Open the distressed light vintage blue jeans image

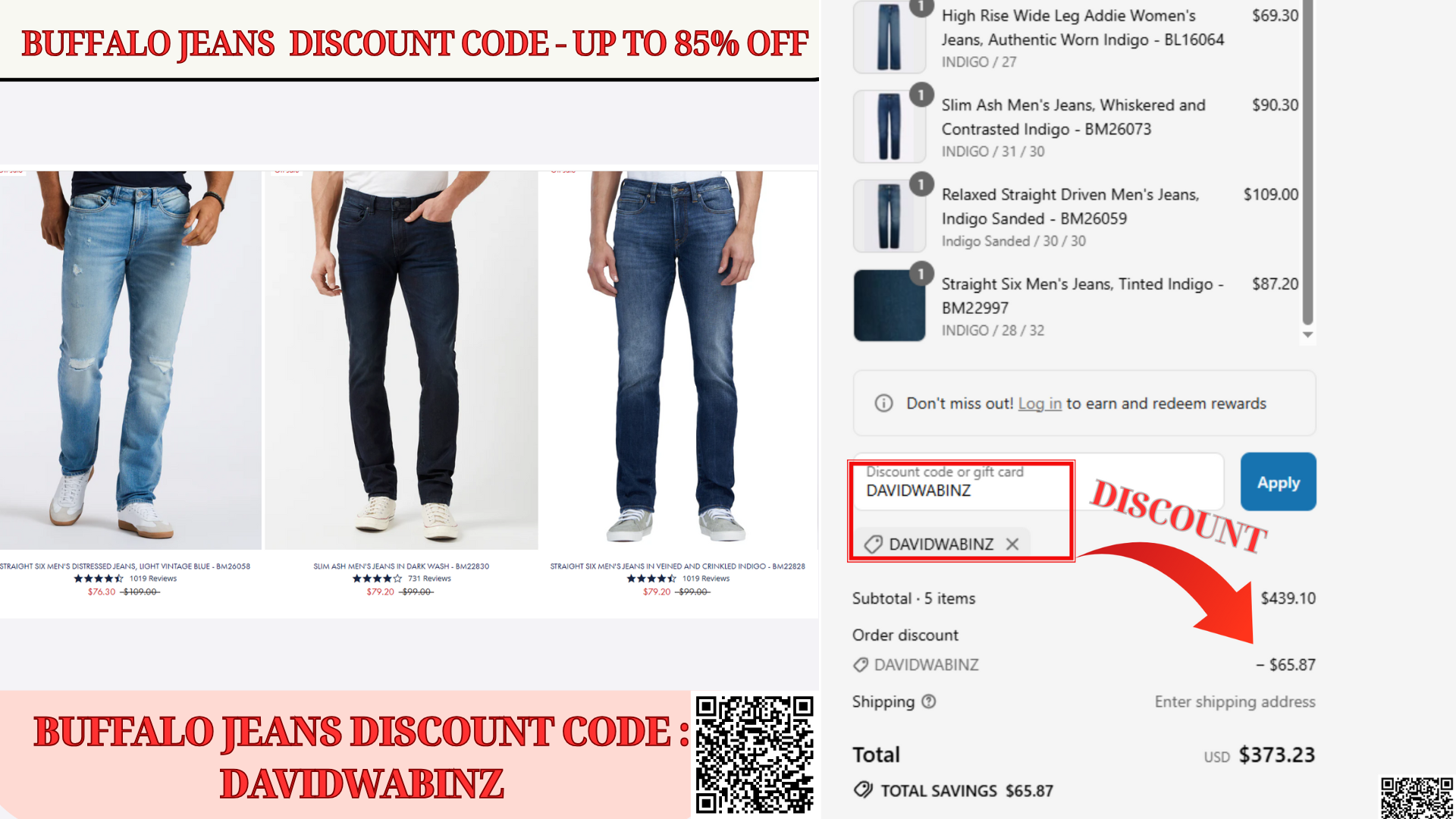tap(130, 360)
